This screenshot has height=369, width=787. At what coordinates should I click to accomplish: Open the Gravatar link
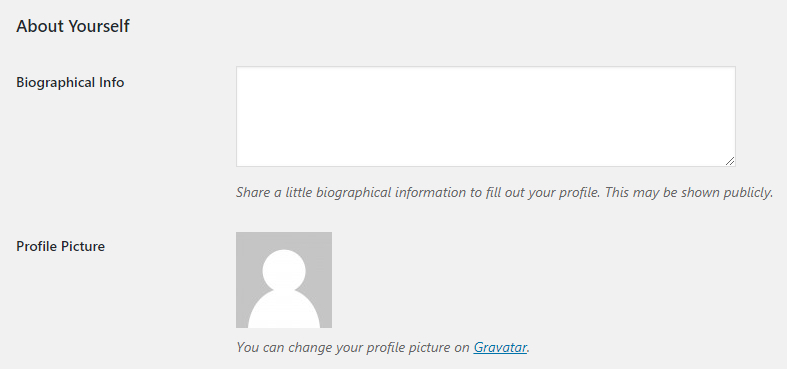pos(500,347)
